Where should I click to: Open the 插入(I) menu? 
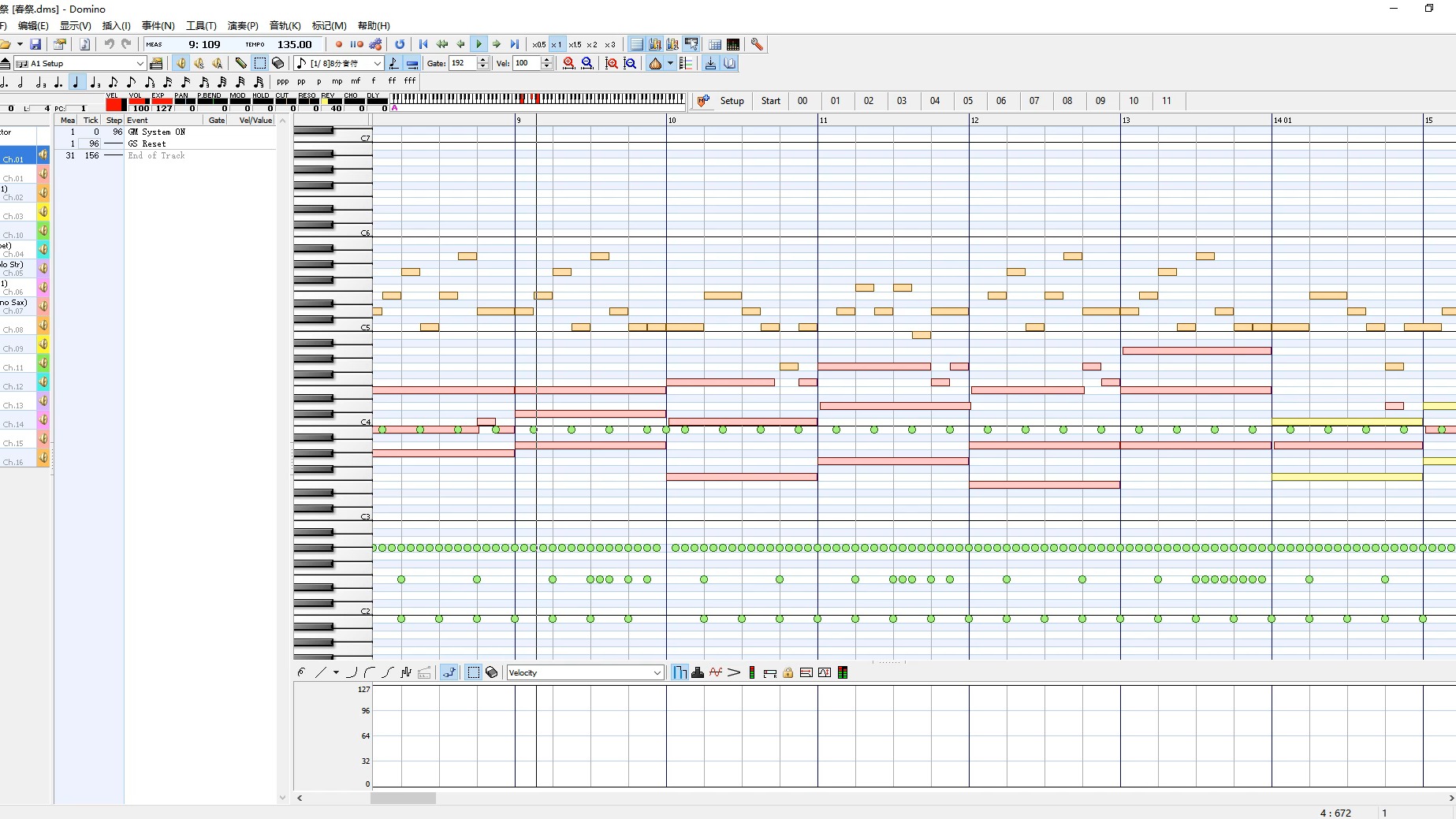pos(117,26)
